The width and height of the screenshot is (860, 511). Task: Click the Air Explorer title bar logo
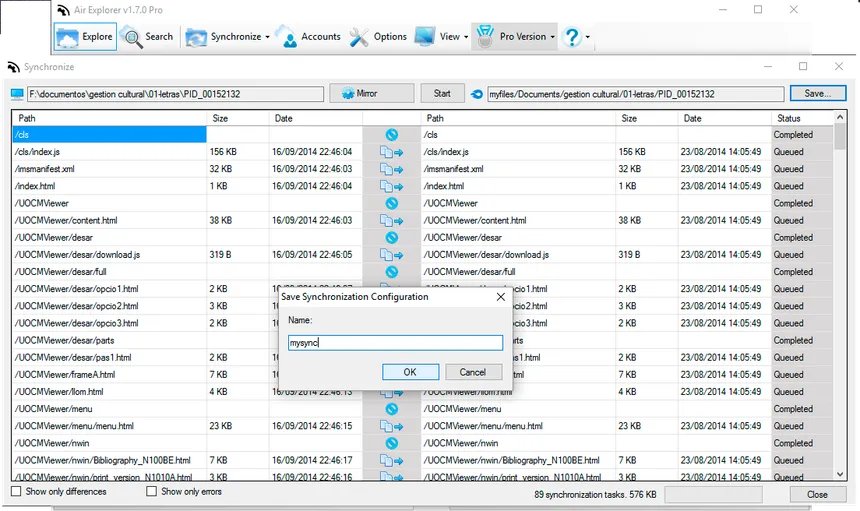click(64, 10)
